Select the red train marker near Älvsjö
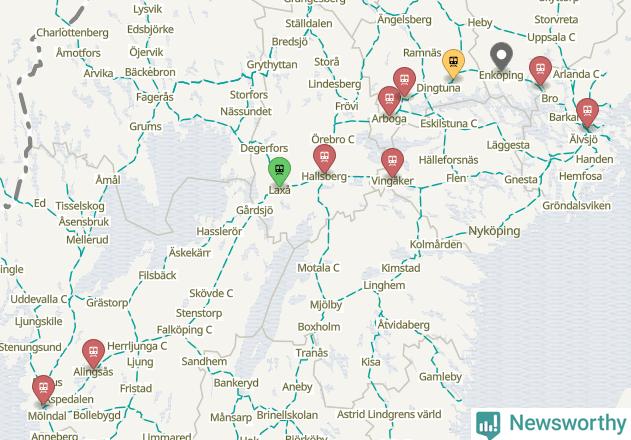The image size is (631, 440). click(587, 112)
